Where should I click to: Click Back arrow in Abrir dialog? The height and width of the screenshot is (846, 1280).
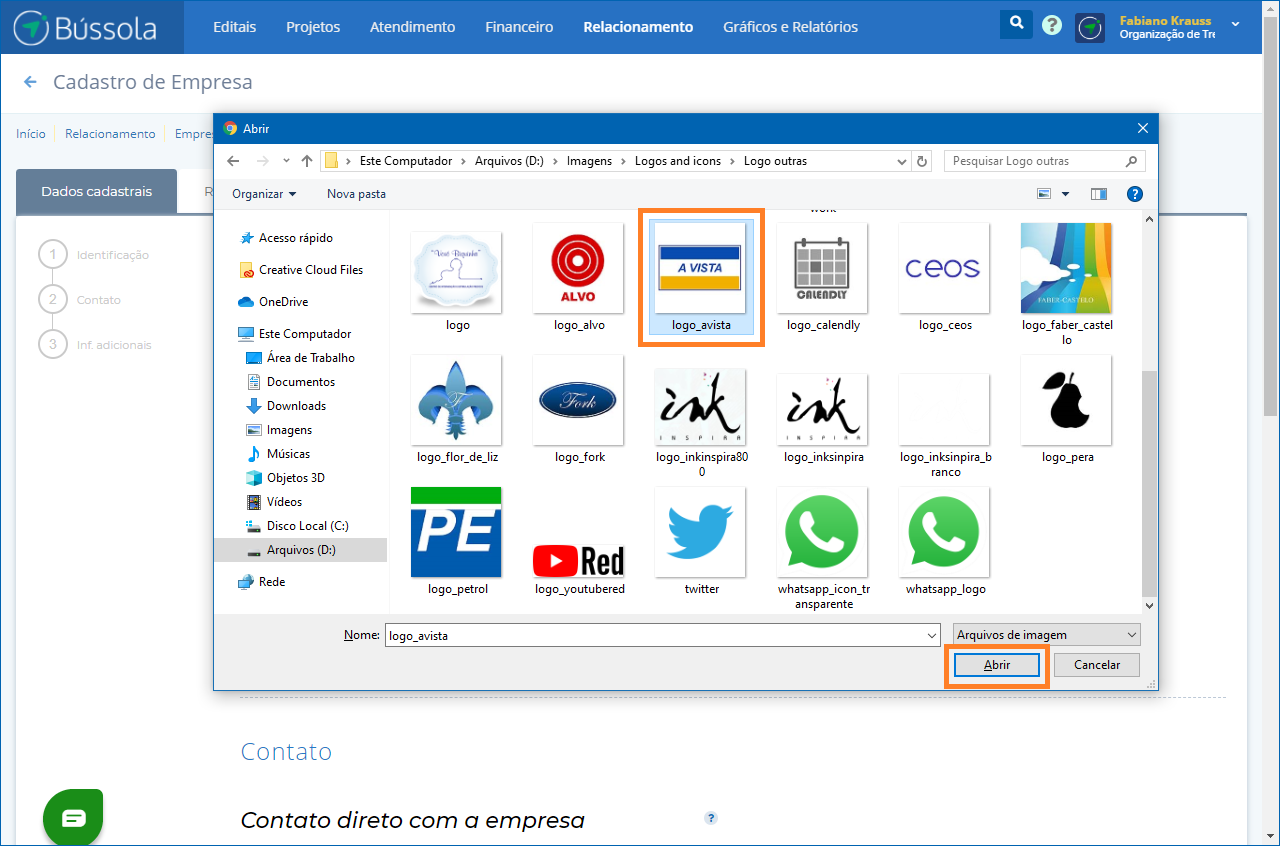pos(233,161)
